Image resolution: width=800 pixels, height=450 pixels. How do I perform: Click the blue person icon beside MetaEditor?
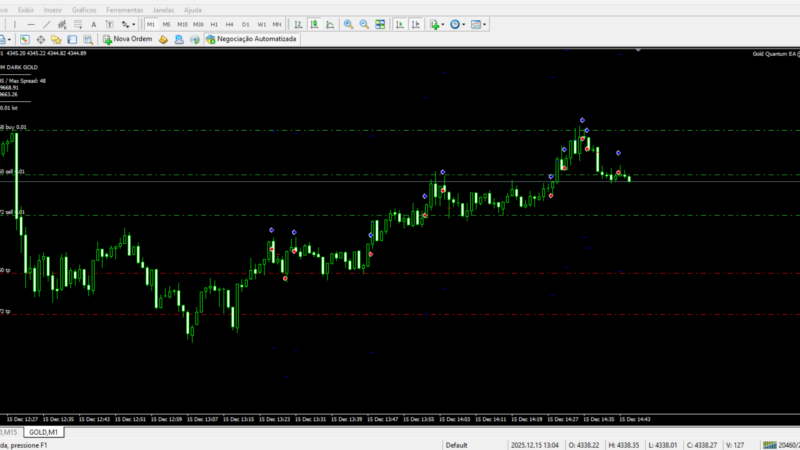179,39
